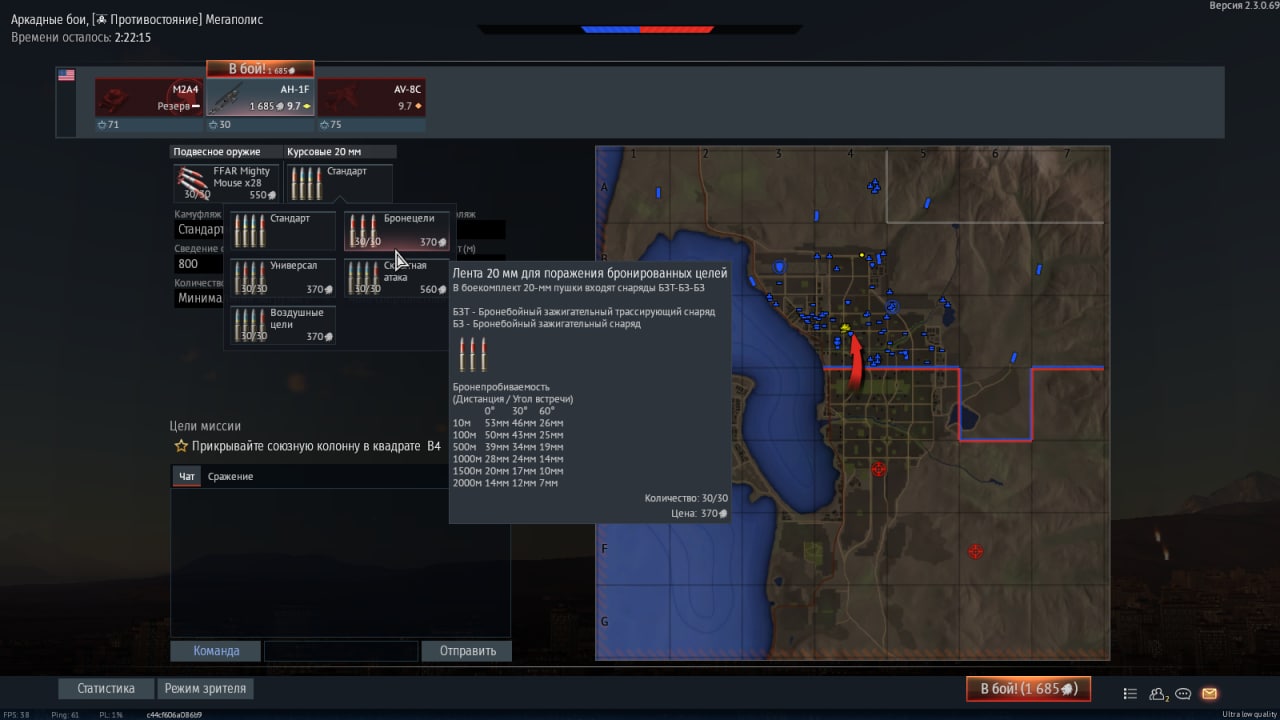
Task: Open Статистика button
Action: pos(106,688)
